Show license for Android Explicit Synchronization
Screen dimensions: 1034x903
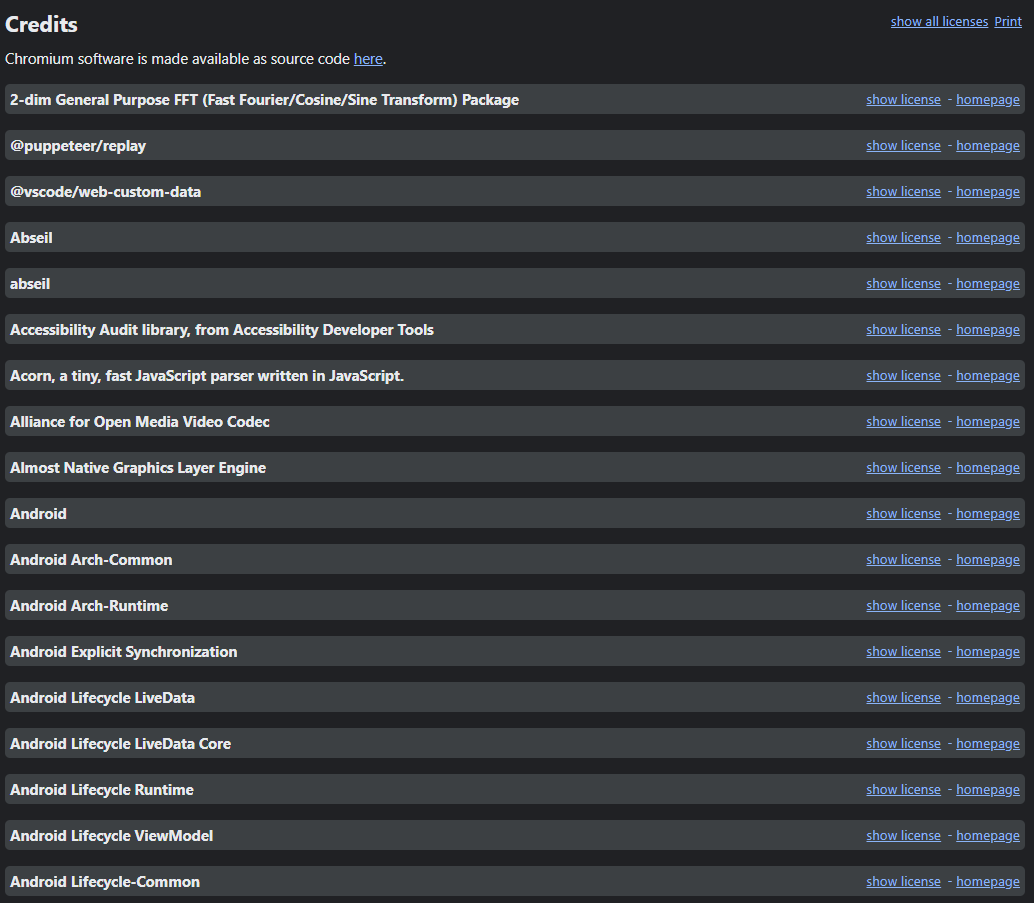pyautogui.click(x=903, y=652)
